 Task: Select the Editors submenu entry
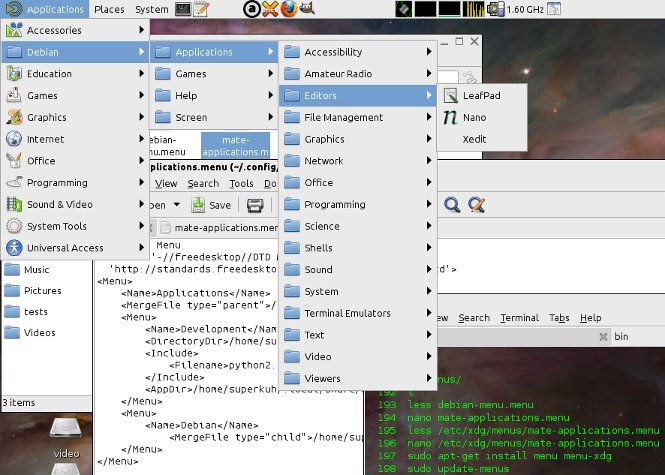358,95
